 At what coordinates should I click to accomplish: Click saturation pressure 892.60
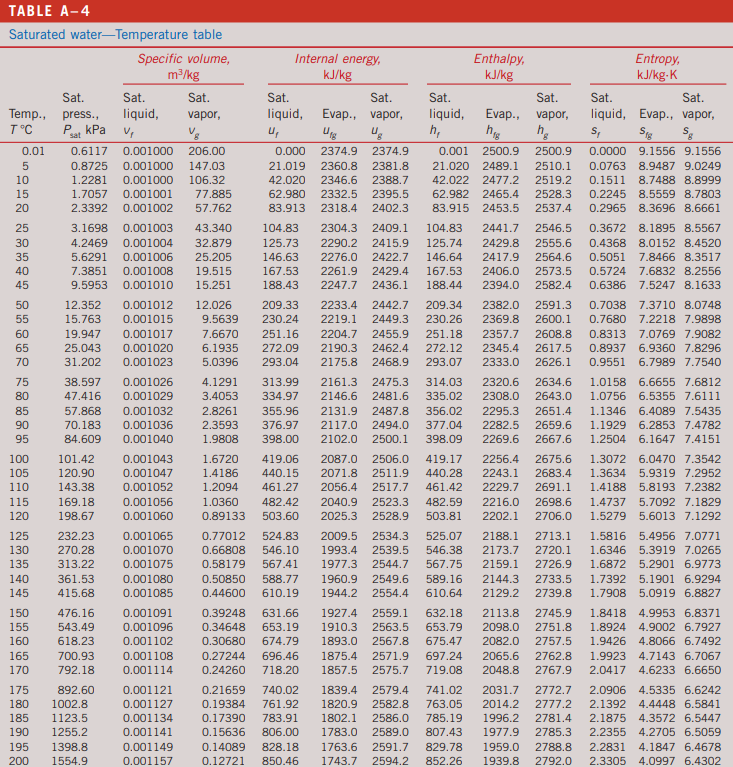tap(76, 690)
